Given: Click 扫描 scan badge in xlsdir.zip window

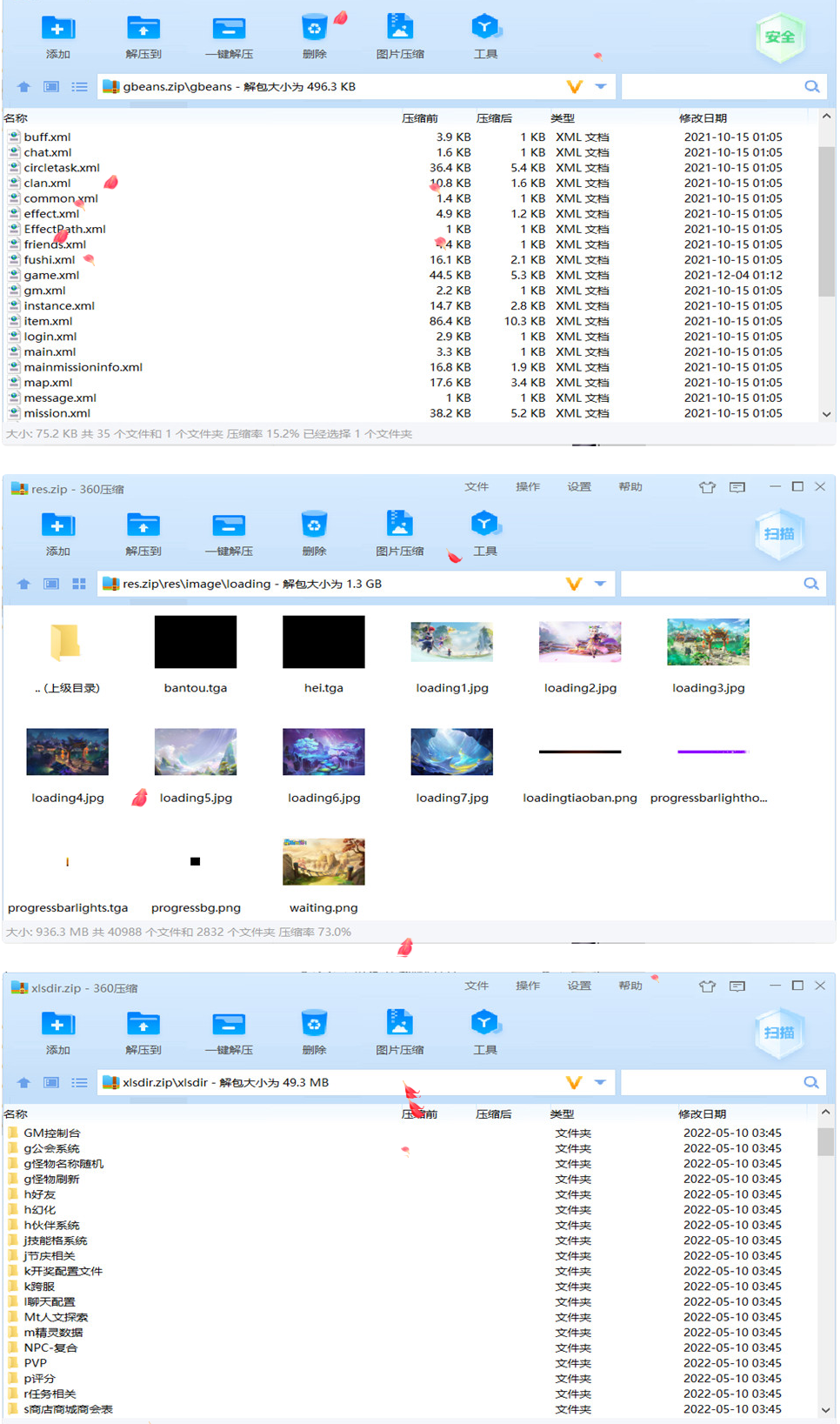Looking at the screenshot, I should click(x=779, y=1033).
